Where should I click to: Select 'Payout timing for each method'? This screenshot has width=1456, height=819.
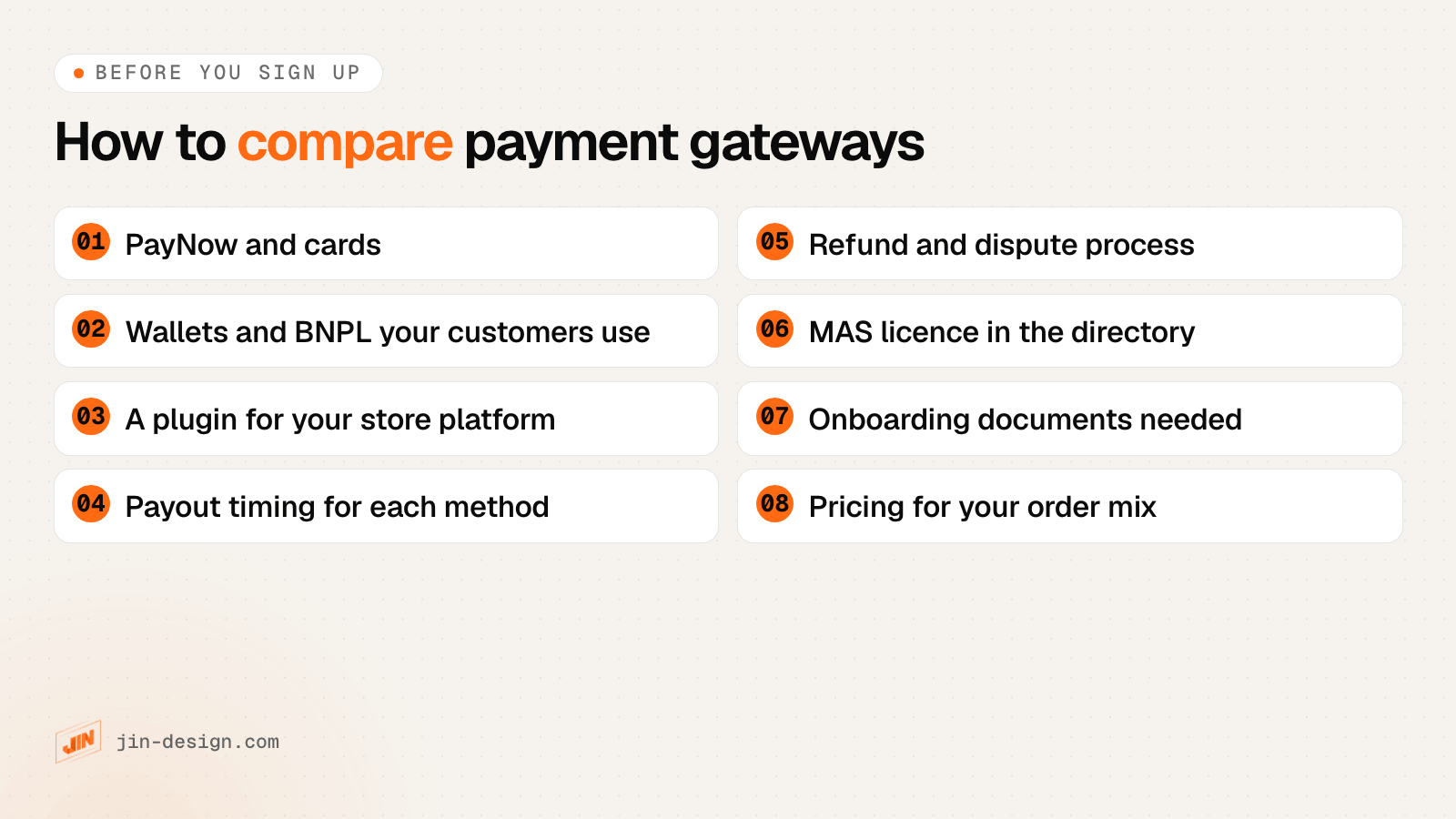click(x=338, y=507)
